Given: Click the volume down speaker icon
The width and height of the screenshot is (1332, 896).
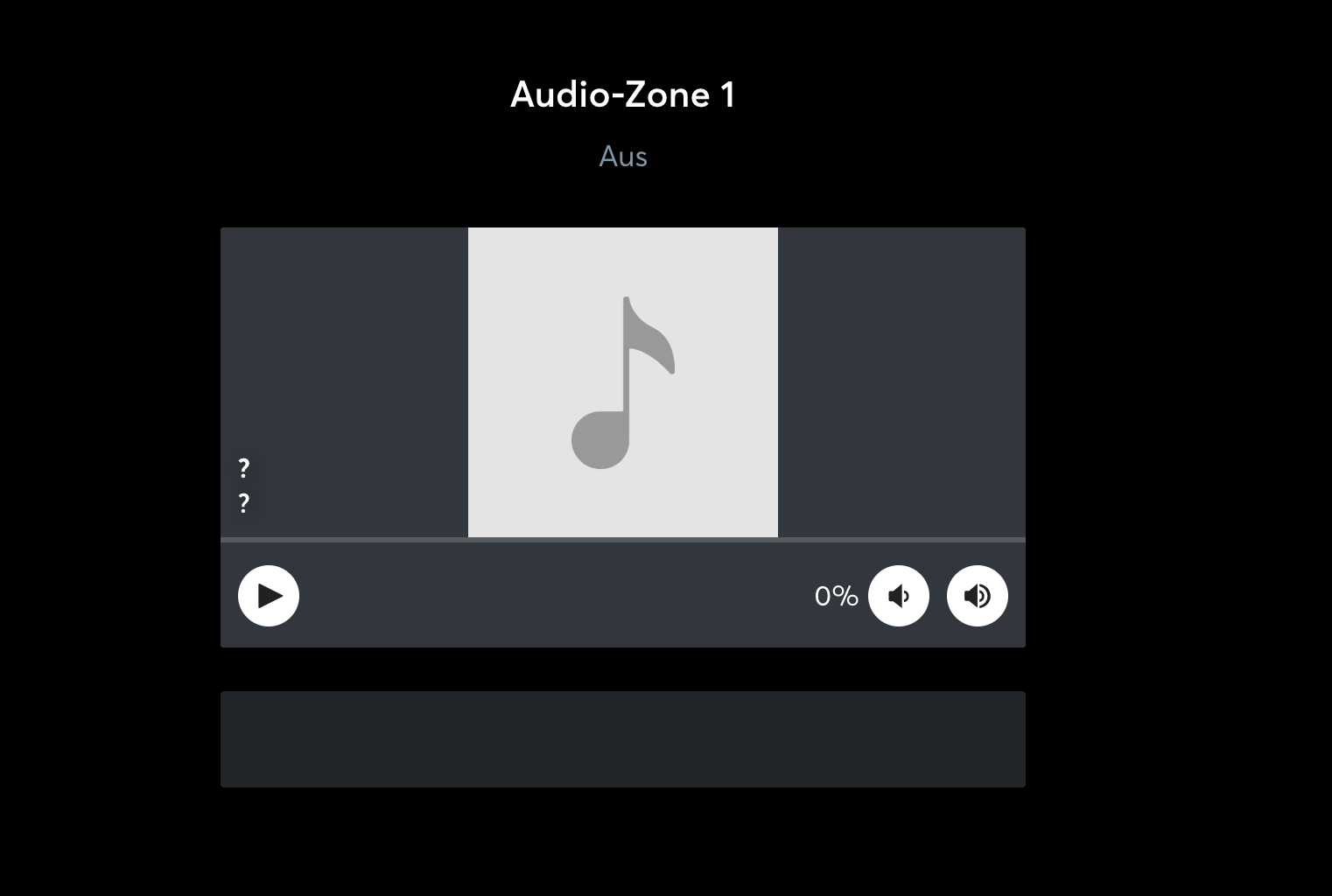Looking at the screenshot, I should [899, 596].
